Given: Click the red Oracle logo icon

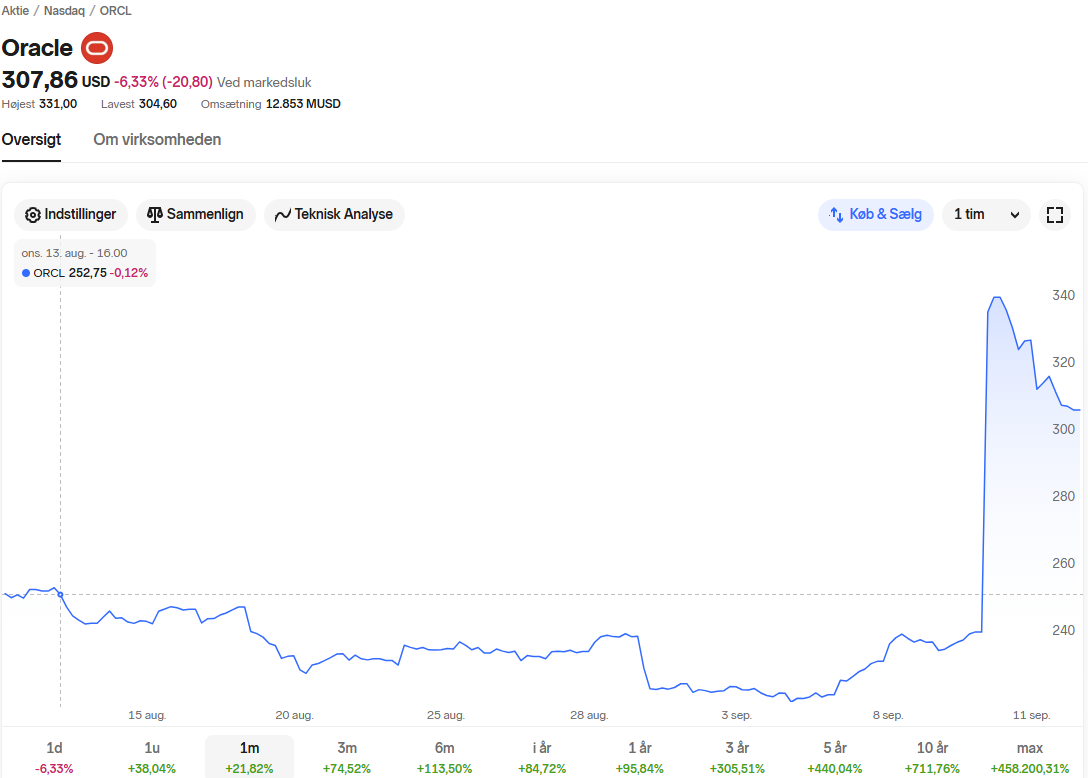Looking at the screenshot, I should click(97, 48).
